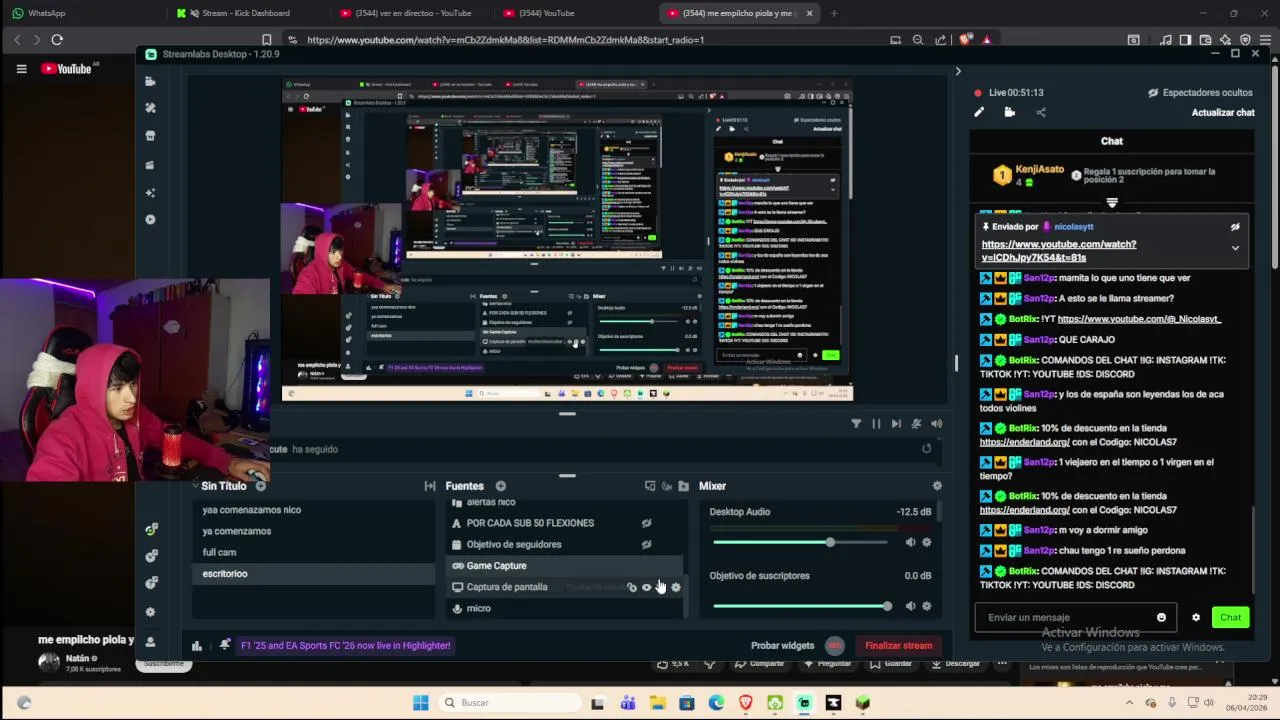1280x720 pixels.
Task: Select the 'full cam' scene
Action: pos(312,552)
